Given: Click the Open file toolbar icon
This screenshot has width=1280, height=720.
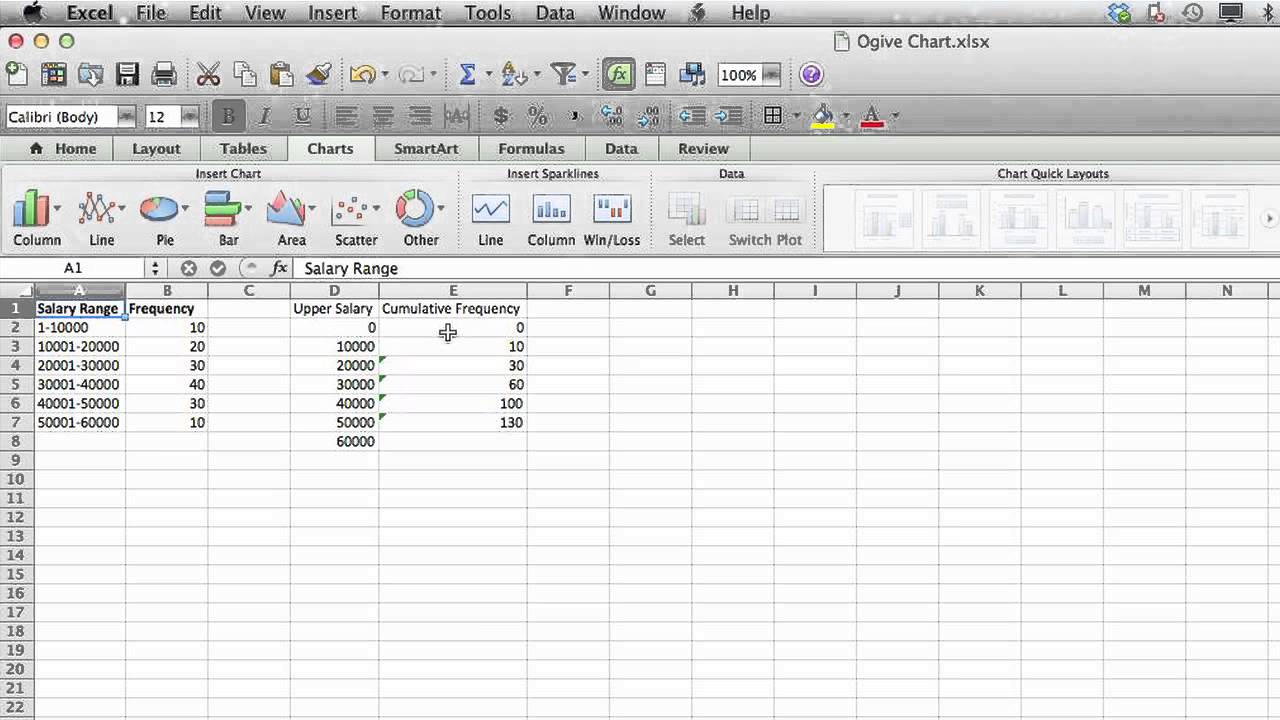Looking at the screenshot, I should click(x=90, y=74).
